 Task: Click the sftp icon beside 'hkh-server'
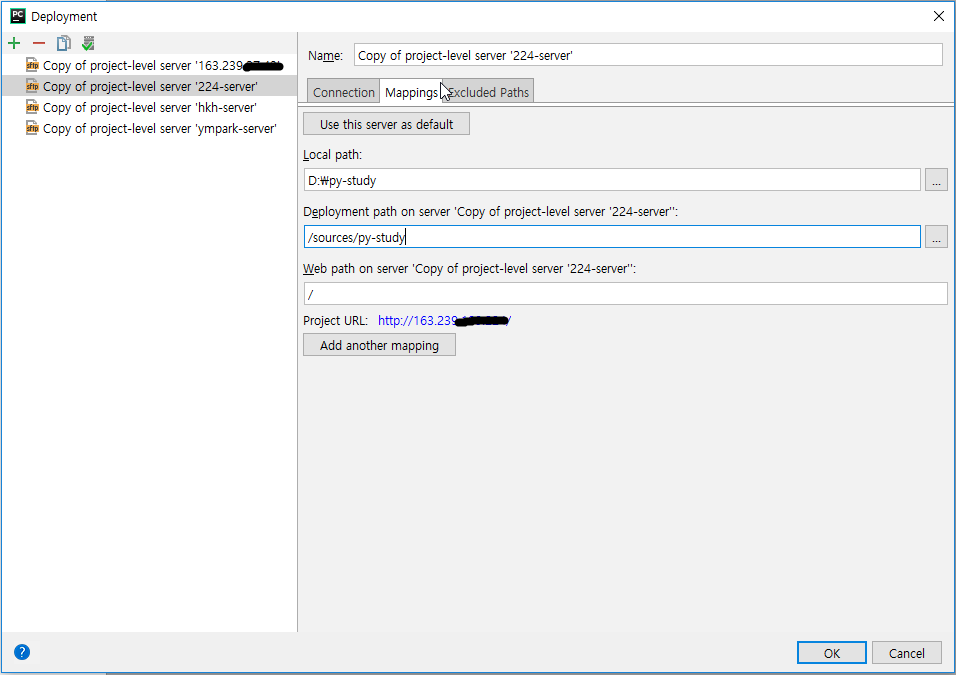pos(32,107)
